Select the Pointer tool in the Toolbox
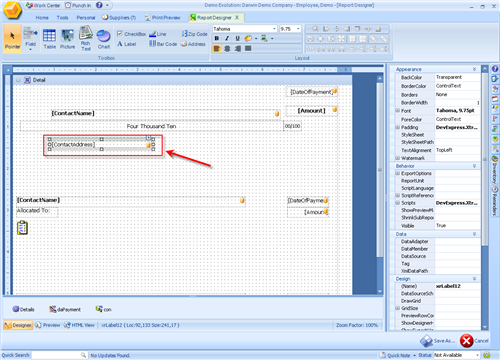500x360 pixels. point(12,40)
